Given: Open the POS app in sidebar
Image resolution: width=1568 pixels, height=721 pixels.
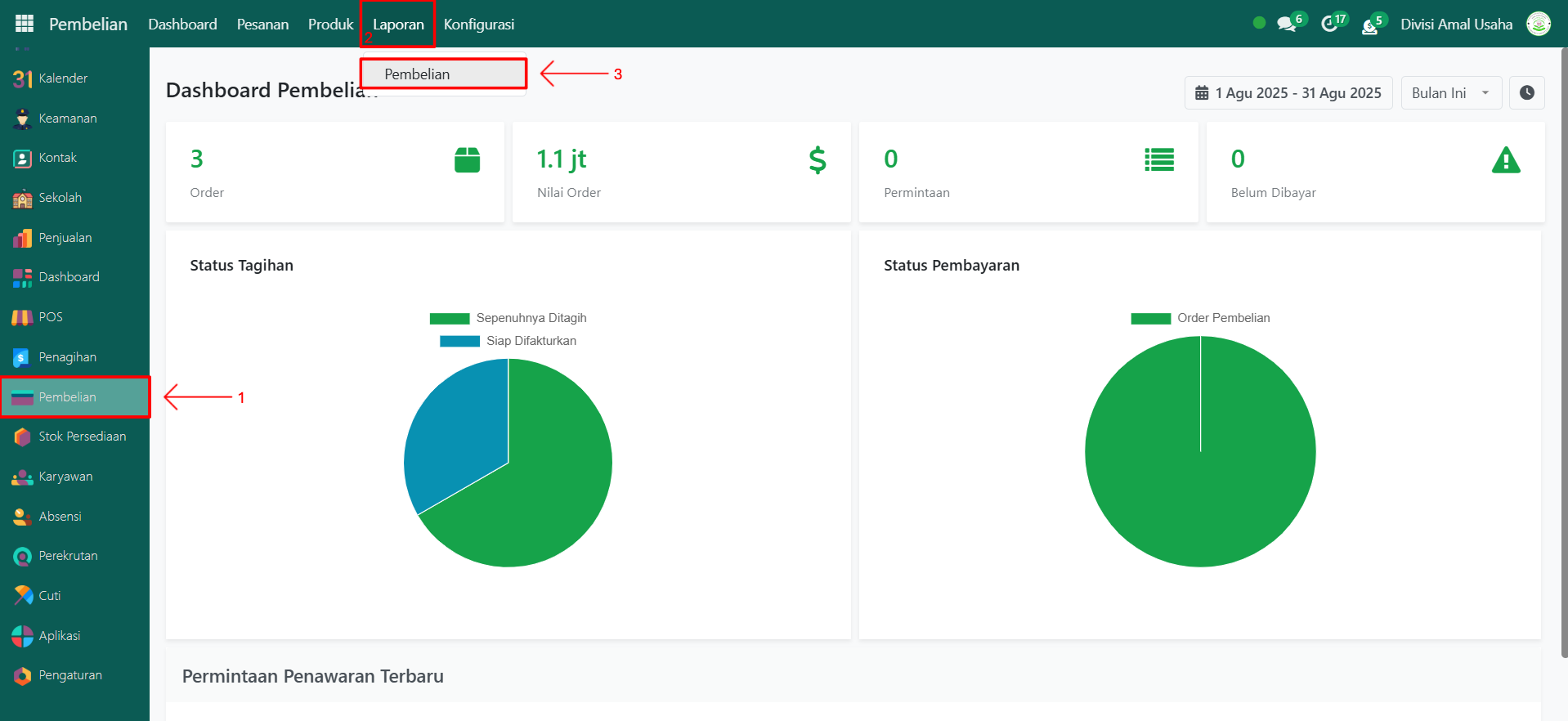Looking at the screenshot, I should [51, 317].
